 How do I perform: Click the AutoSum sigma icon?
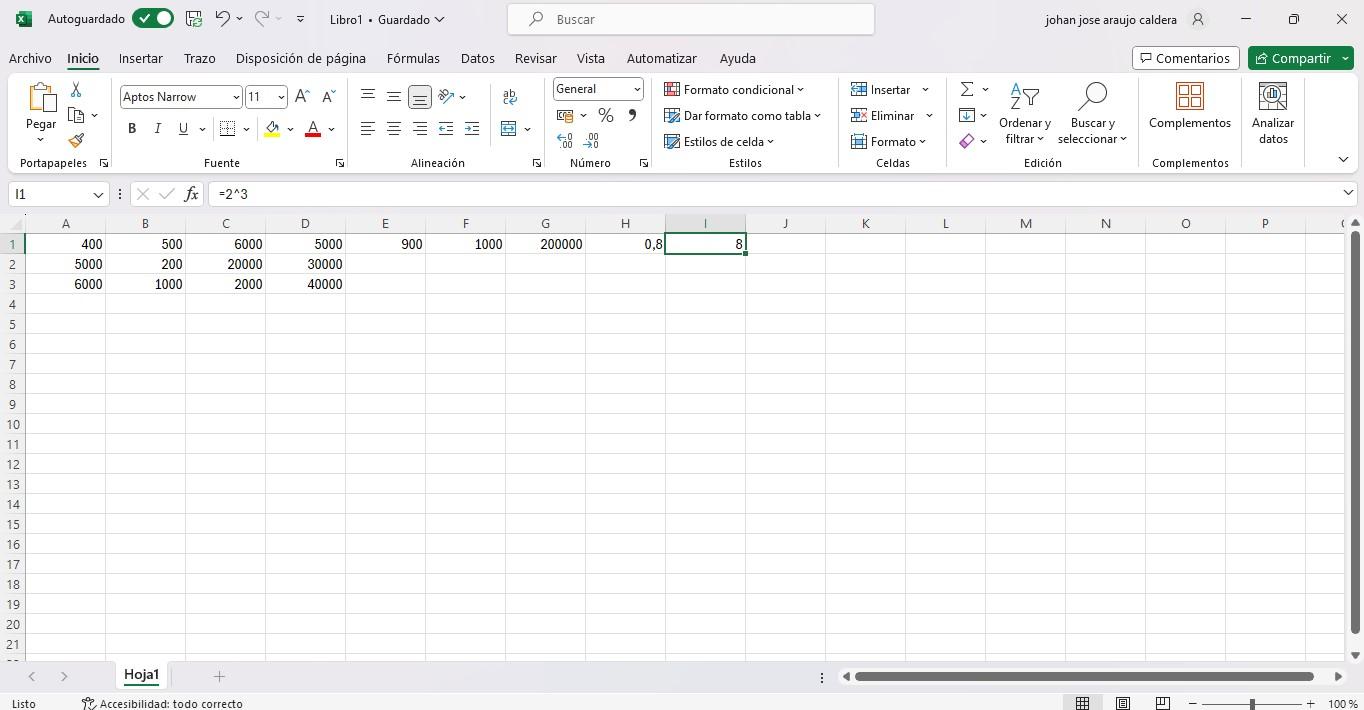[x=967, y=90]
